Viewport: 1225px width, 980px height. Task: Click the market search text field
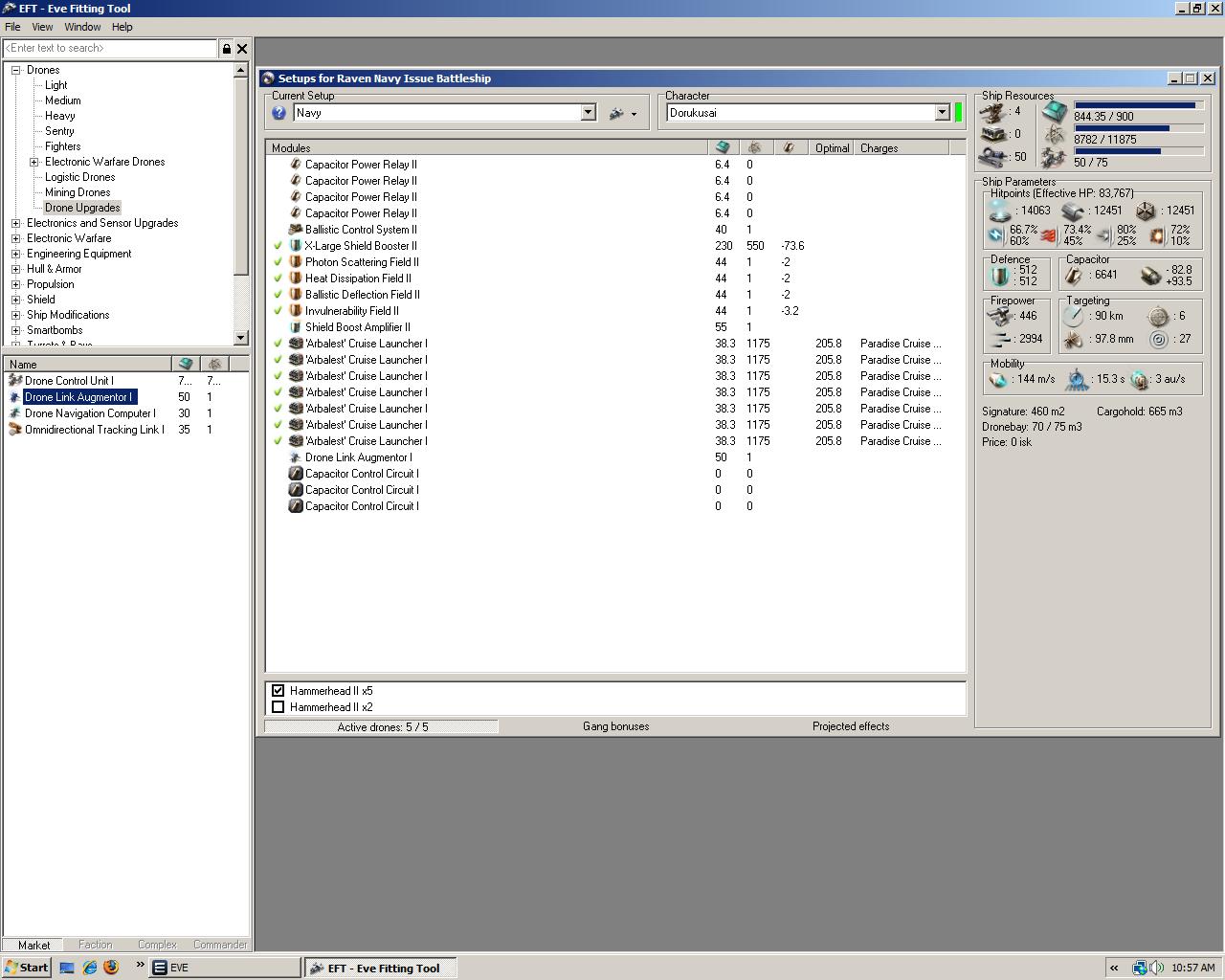tap(110, 48)
